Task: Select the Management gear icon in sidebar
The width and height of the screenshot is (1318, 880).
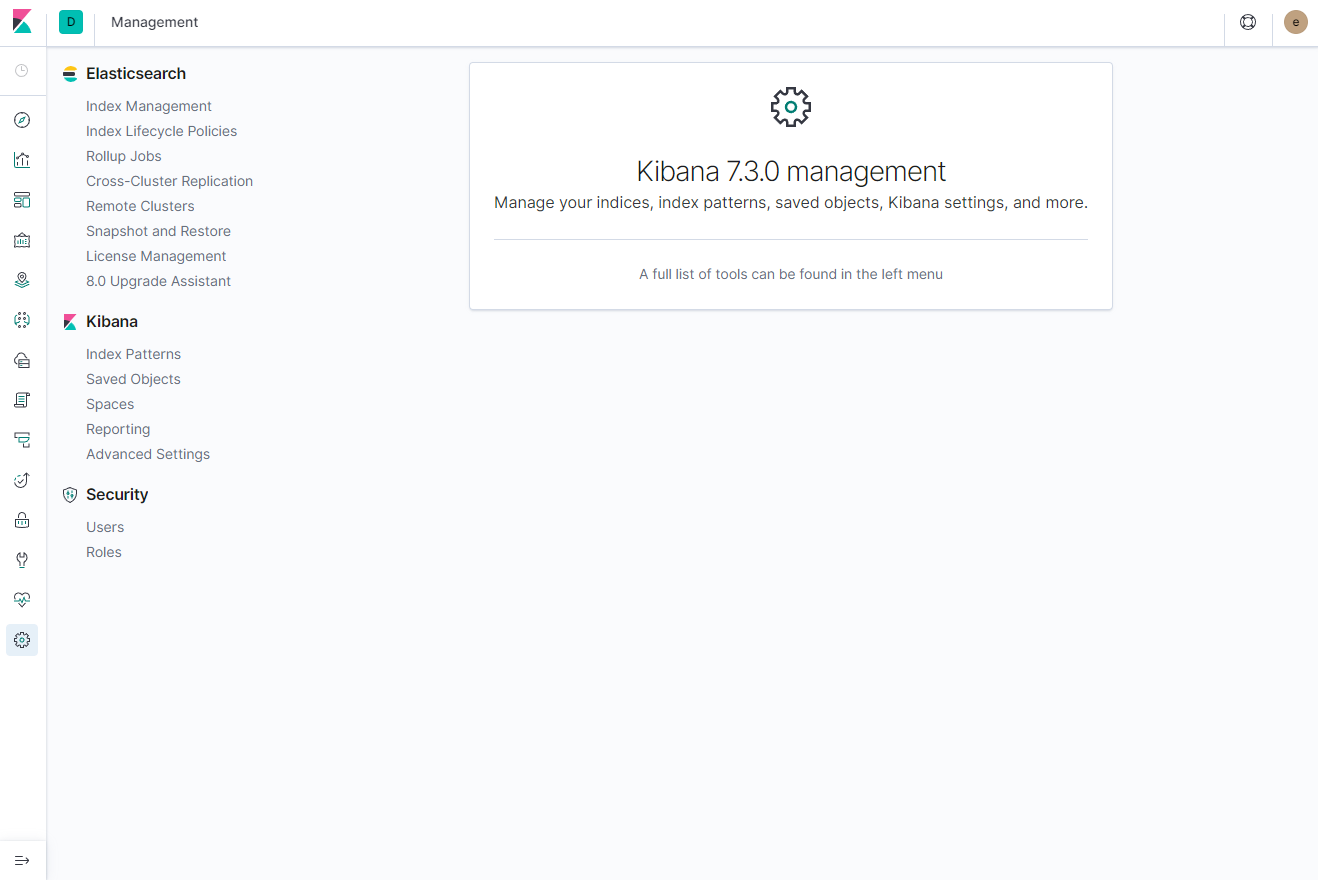Action: tap(22, 640)
